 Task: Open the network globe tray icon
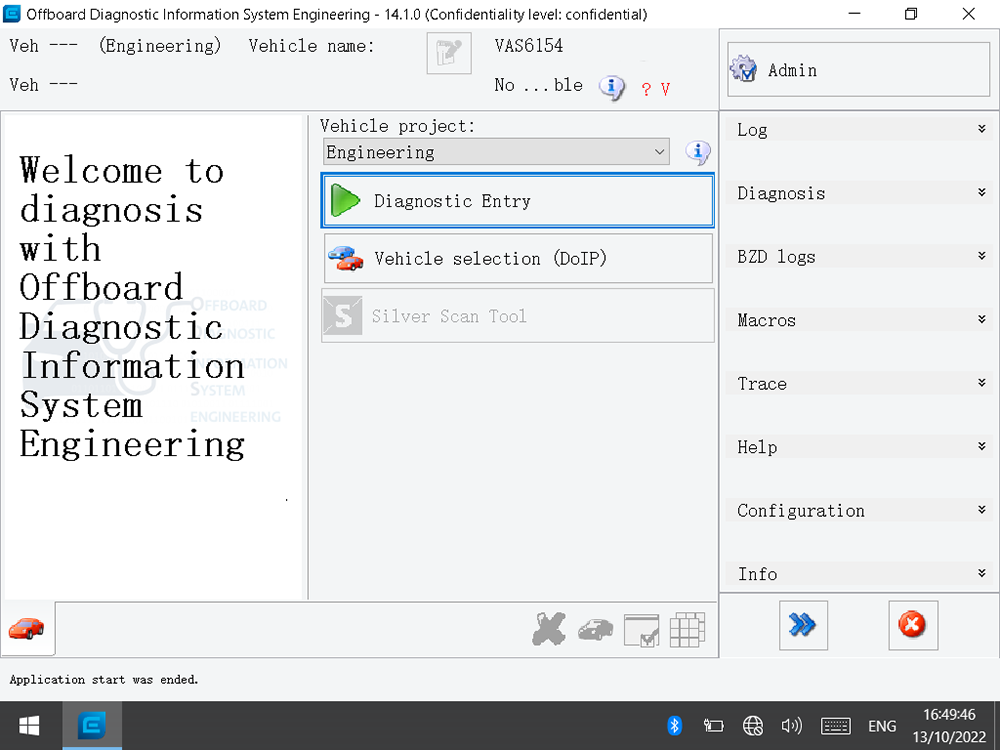click(x=753, y=726)
